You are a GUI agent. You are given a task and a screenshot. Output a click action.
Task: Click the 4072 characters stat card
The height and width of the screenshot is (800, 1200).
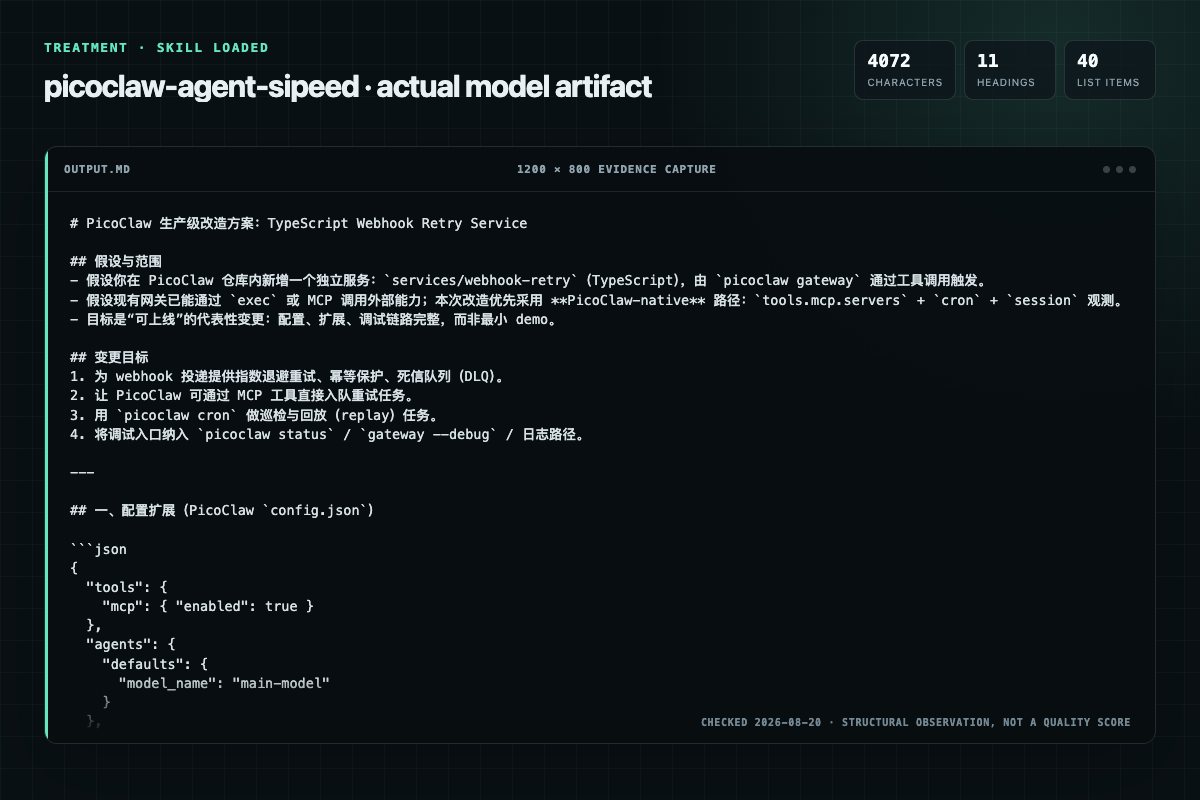904,70
